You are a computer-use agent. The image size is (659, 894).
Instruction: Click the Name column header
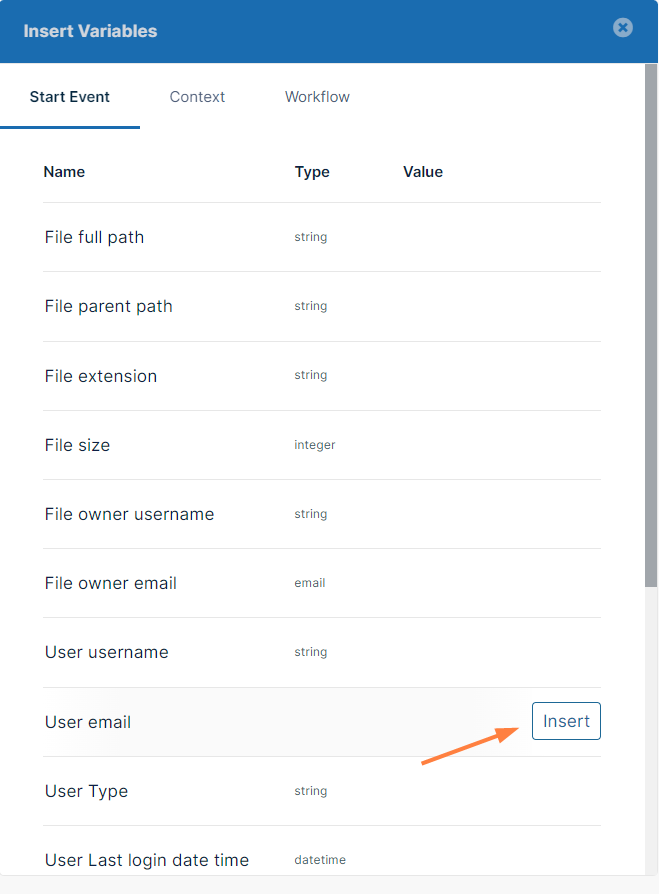point(64,172)
